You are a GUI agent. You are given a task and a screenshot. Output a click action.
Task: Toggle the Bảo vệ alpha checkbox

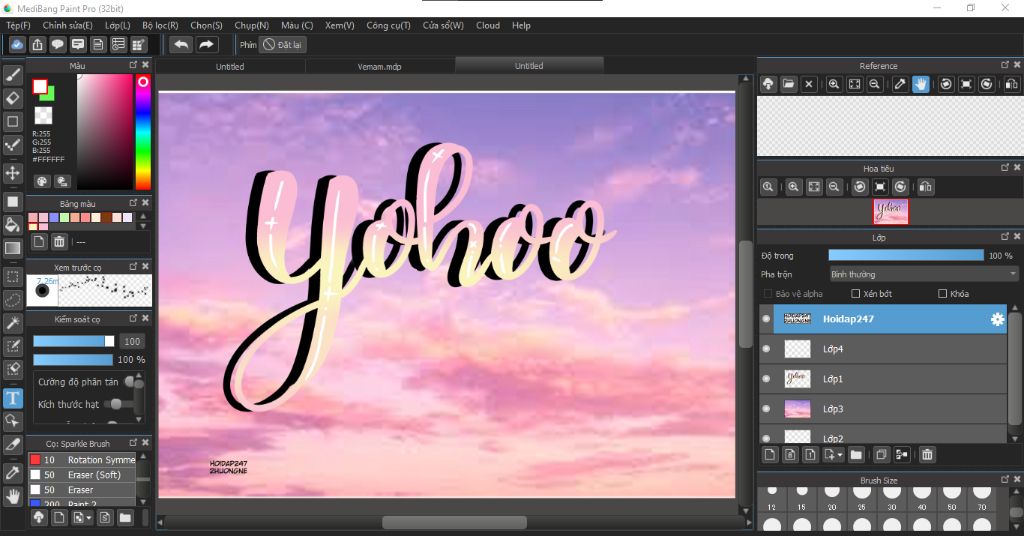coord(768,294)
